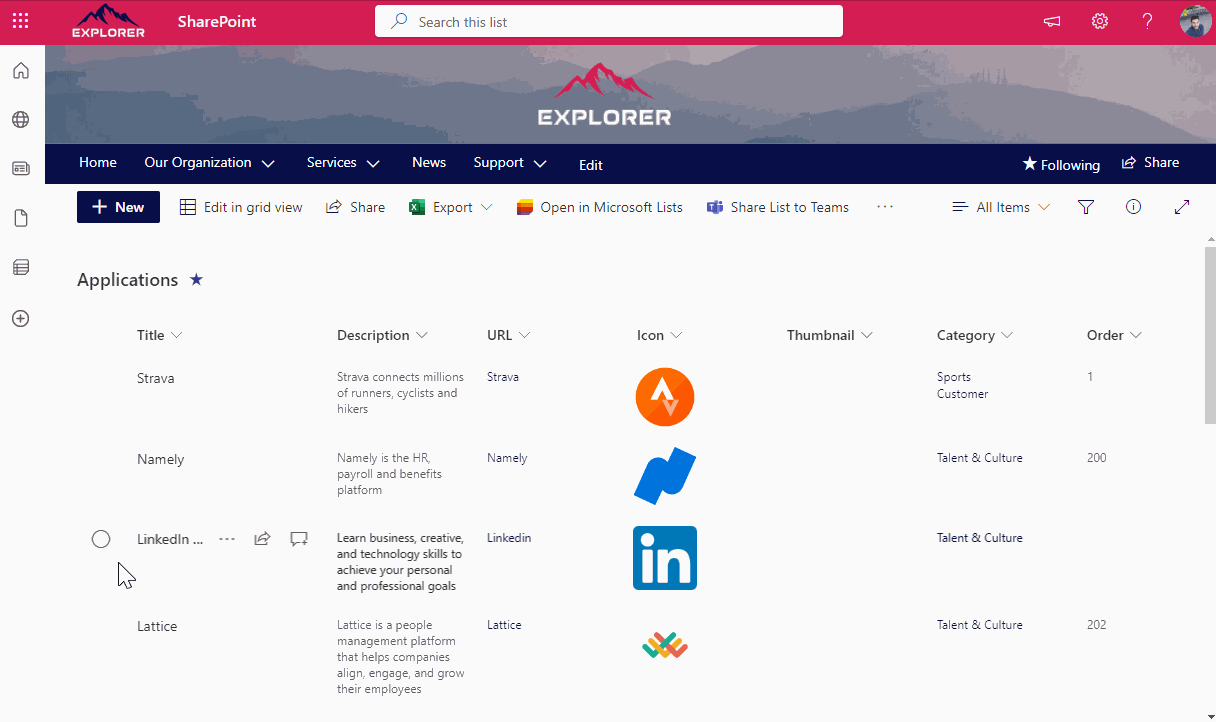Open the Our Organization navigation menu
Screen dimensions: 1216x722
(x=208, y=163)
